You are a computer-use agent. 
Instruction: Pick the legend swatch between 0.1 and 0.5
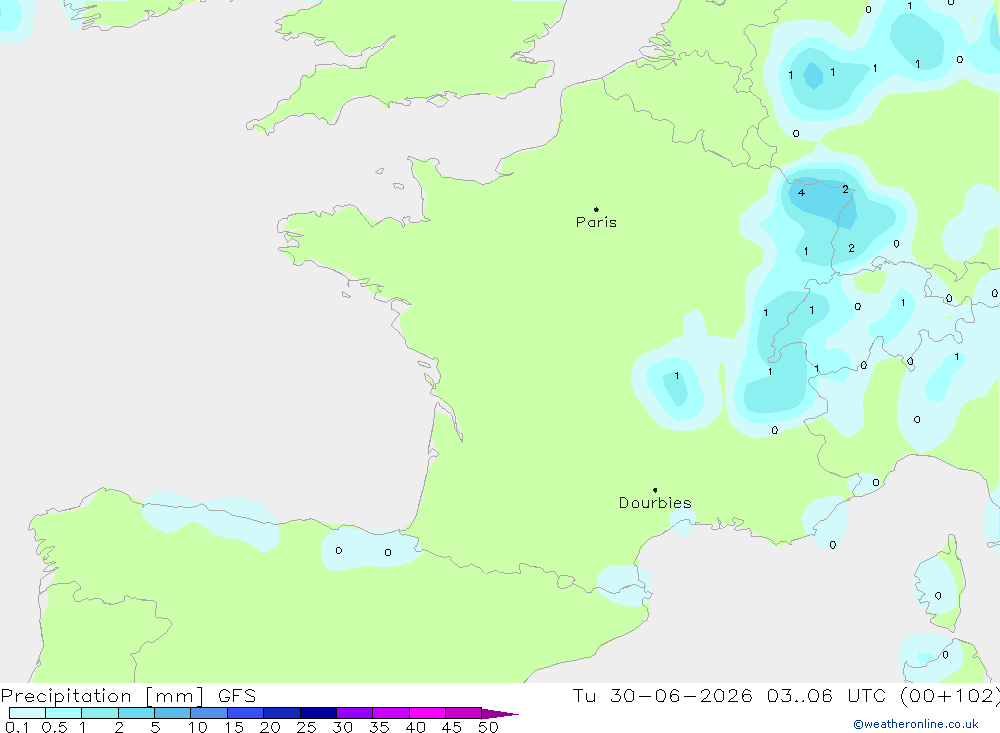(x=27, y=713)
